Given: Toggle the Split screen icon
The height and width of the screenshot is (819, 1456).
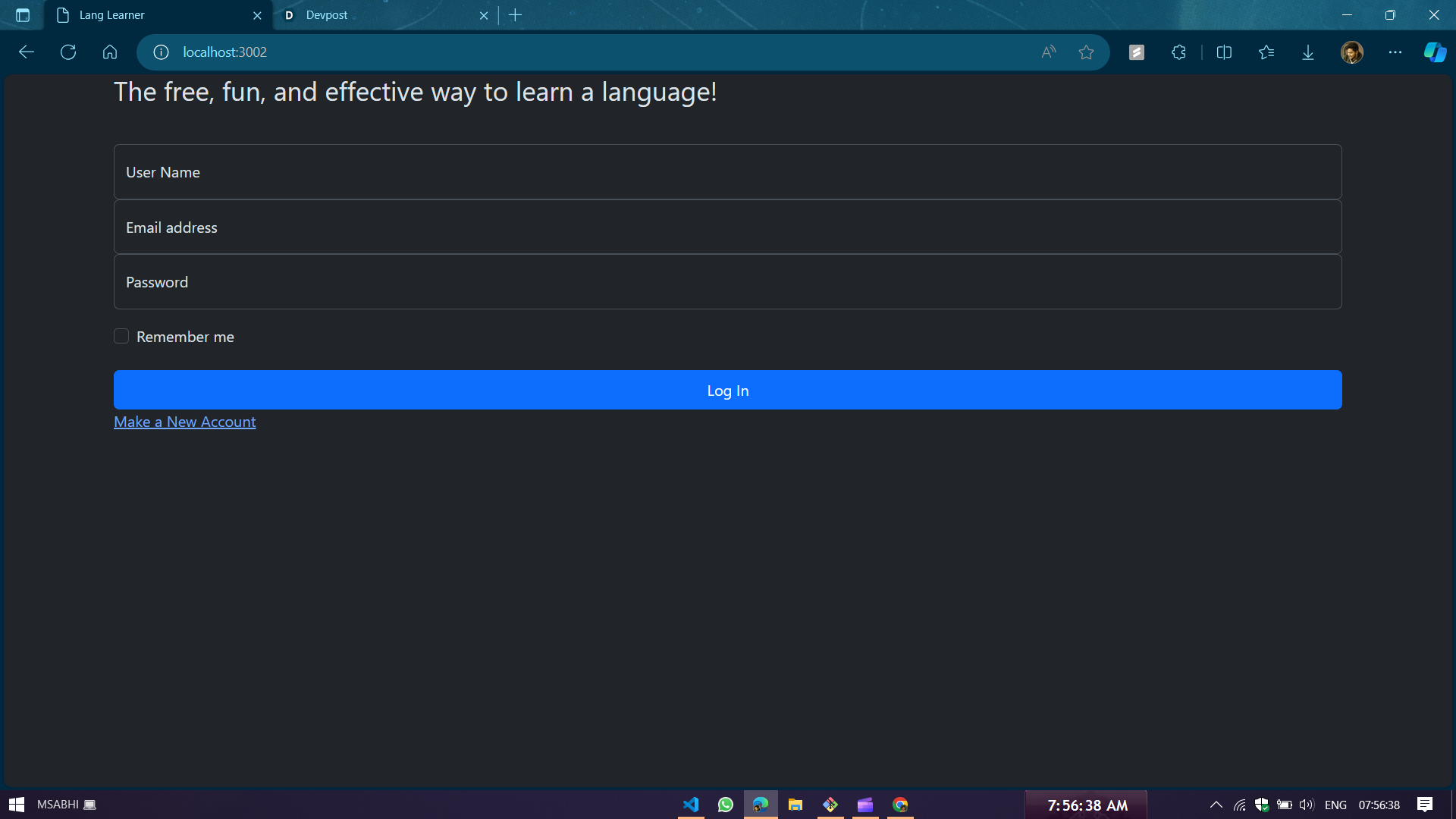Looking at the screenshot, I should (1224, 52).
